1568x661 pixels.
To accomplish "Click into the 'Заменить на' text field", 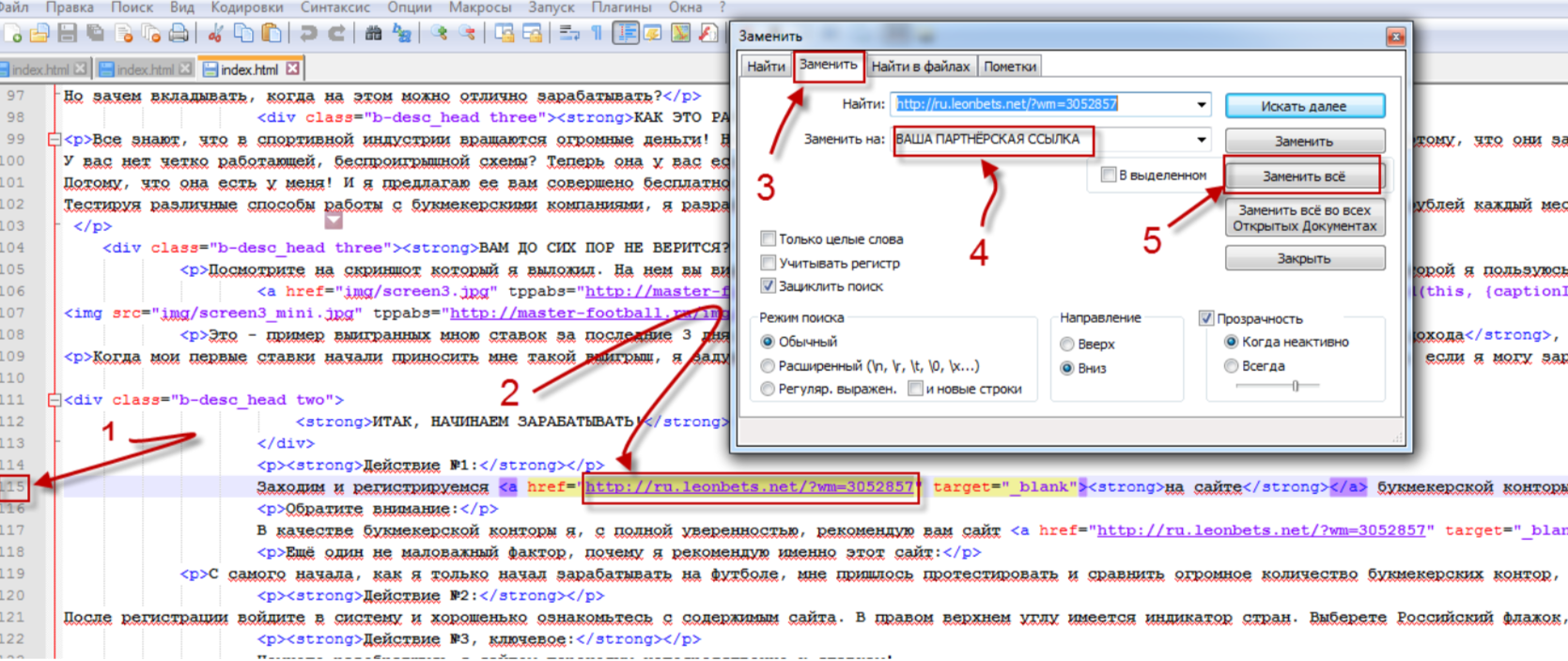I will point(1033,140).
